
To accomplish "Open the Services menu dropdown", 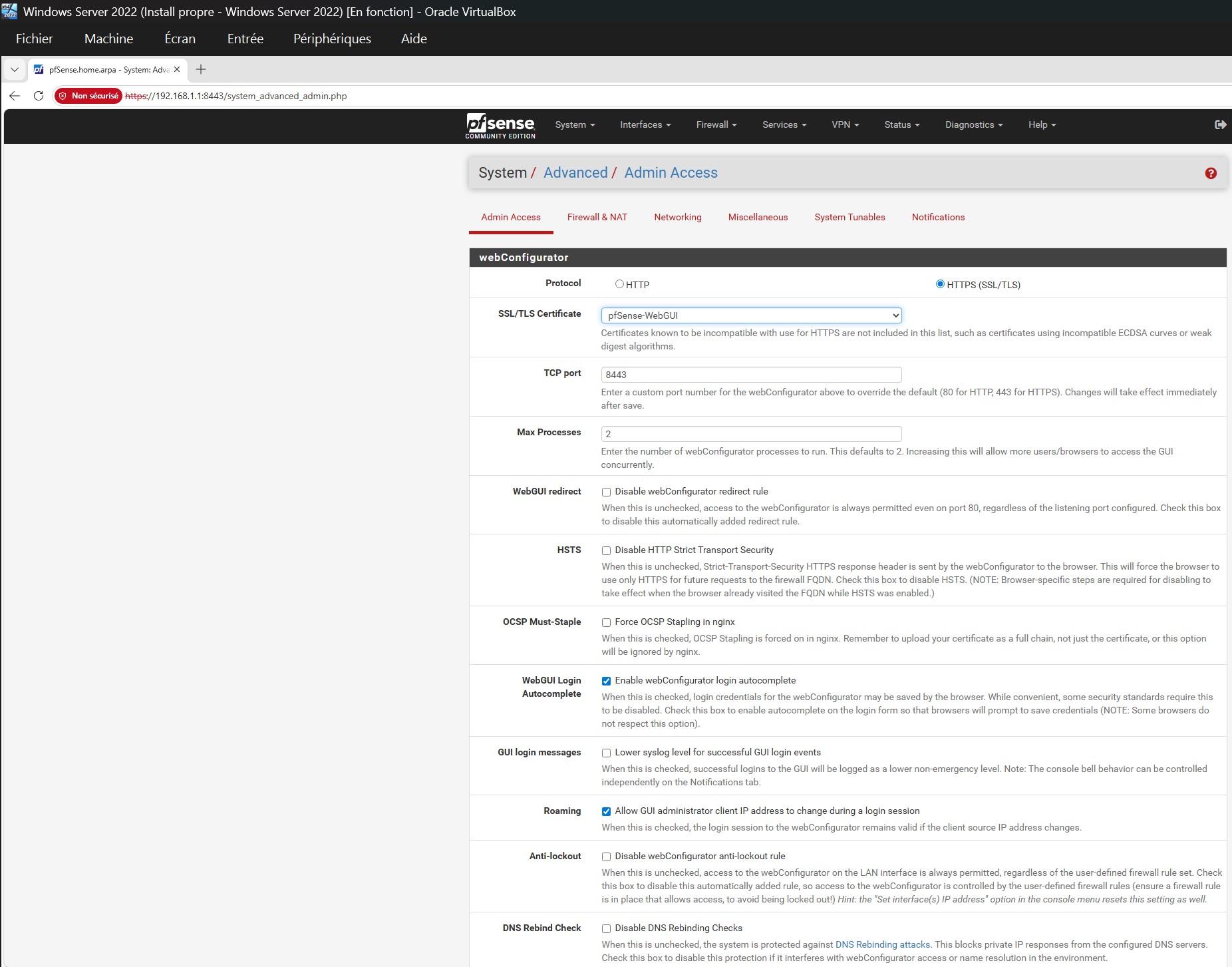I will [x=783, y=124].
